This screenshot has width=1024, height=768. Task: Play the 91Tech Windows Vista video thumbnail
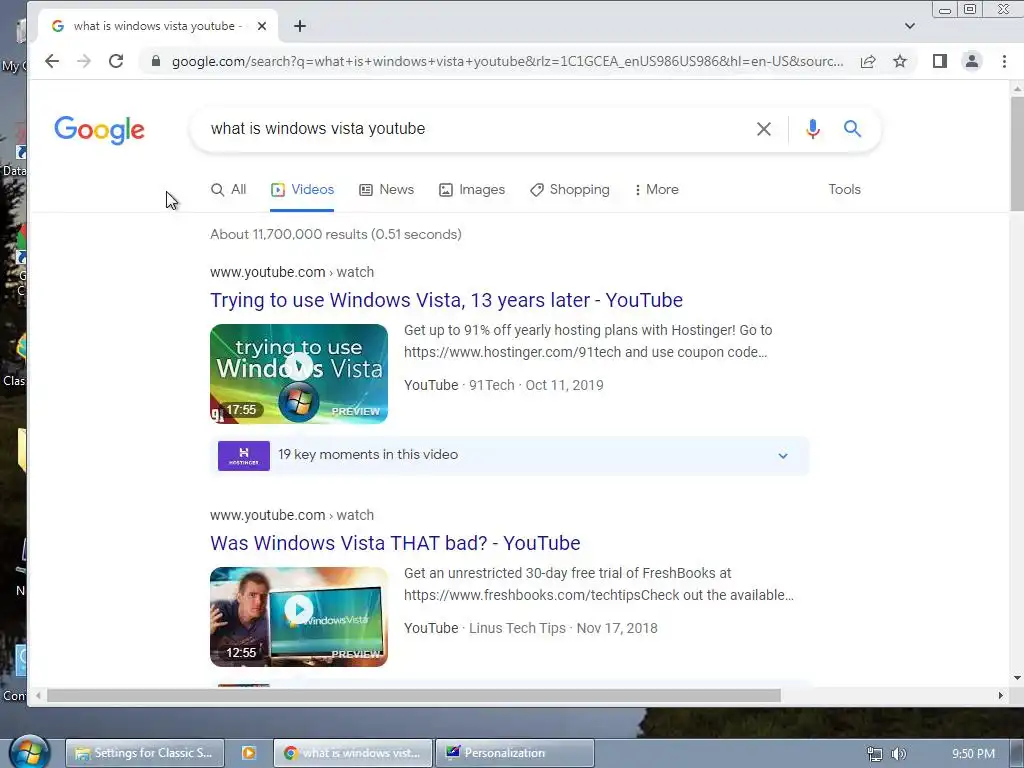(x=298, y=374)
